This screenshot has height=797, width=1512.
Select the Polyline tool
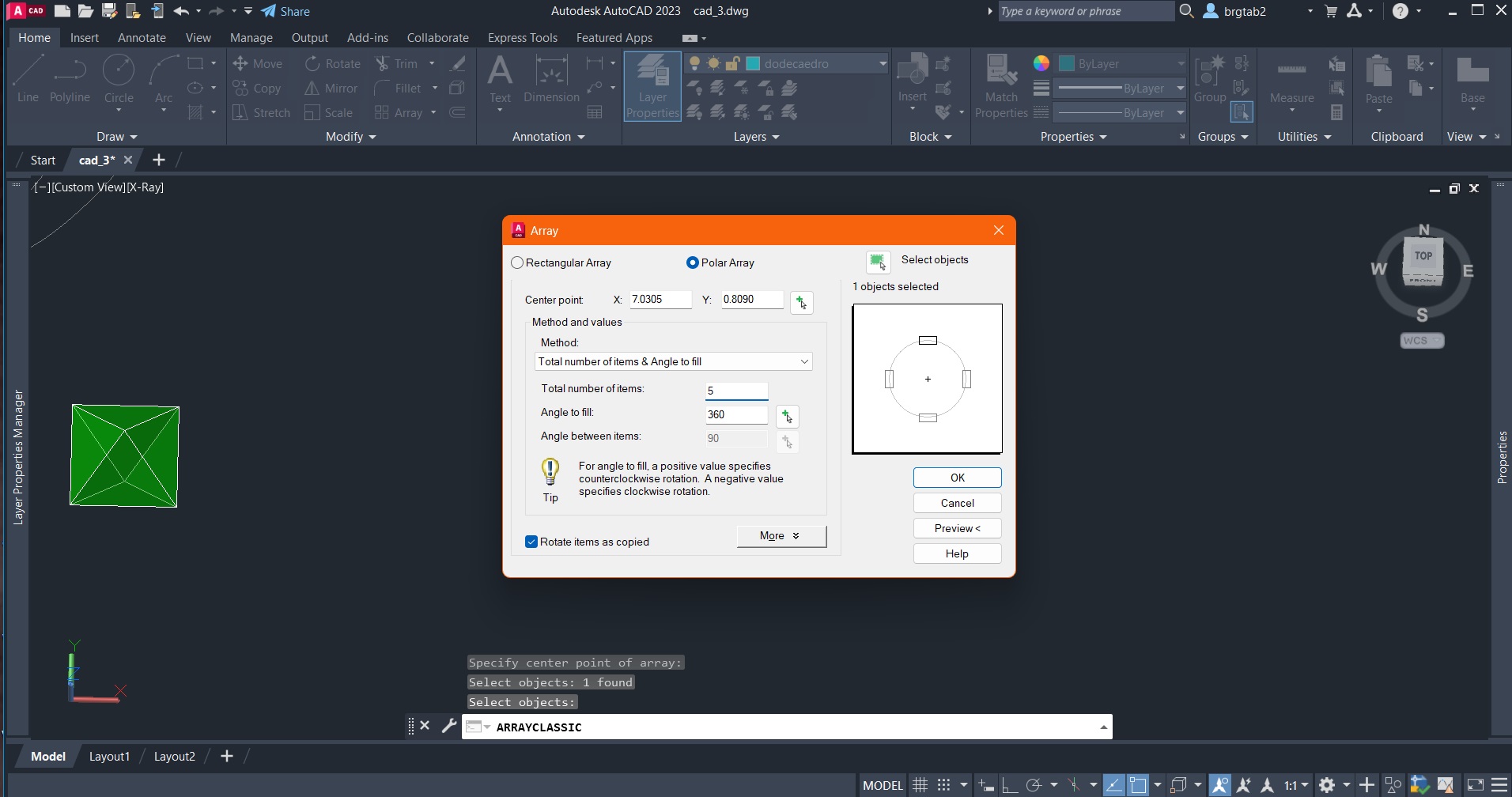(70, 79)
